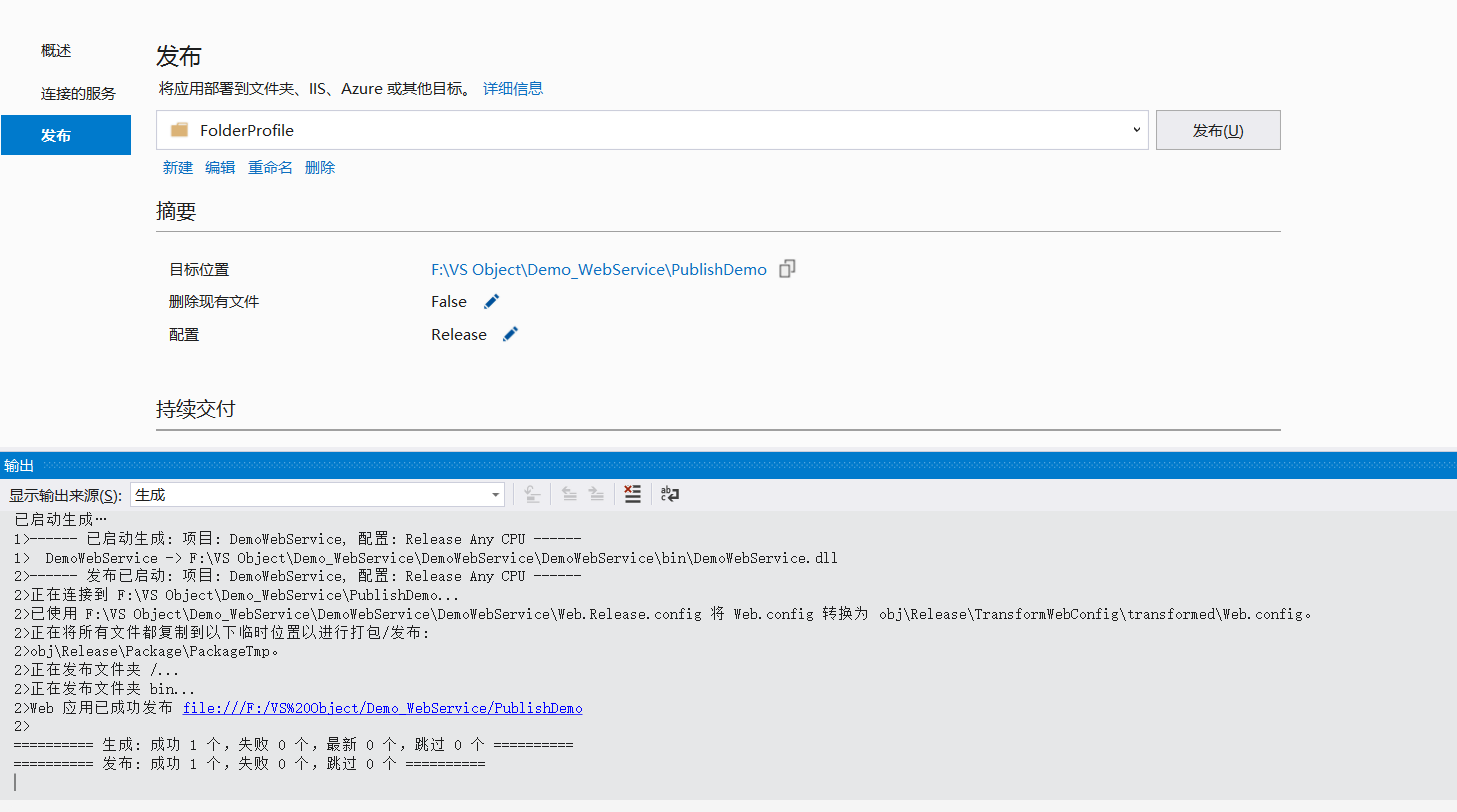
Task: Create a new profile with 新建
Action: click(177, 167)
